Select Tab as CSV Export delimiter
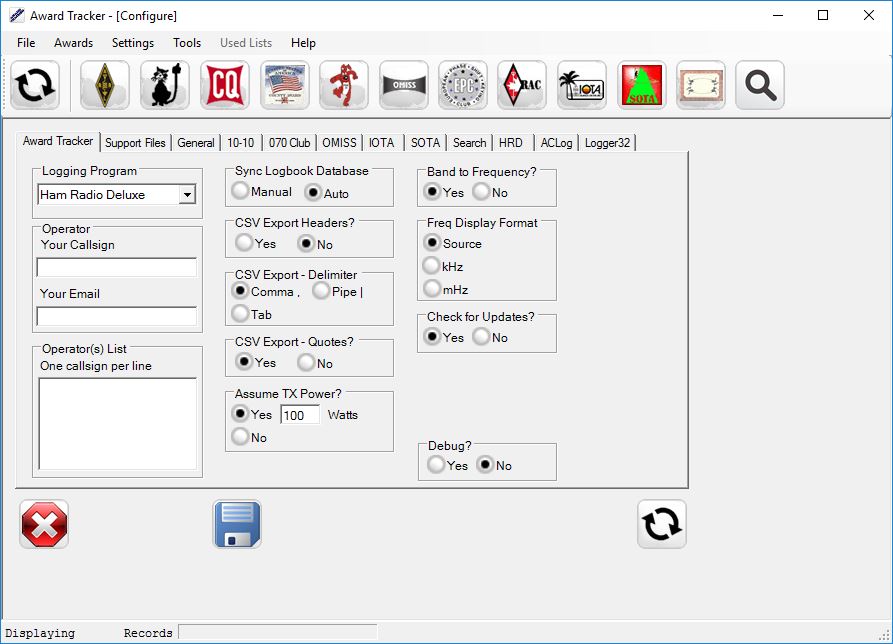This screenshot has width=893, height=644. point(252,314)
